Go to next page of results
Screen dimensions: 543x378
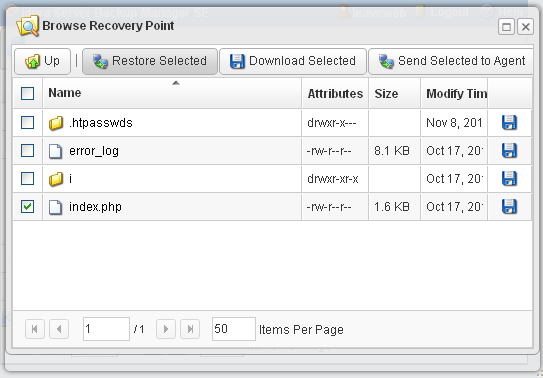166,329
